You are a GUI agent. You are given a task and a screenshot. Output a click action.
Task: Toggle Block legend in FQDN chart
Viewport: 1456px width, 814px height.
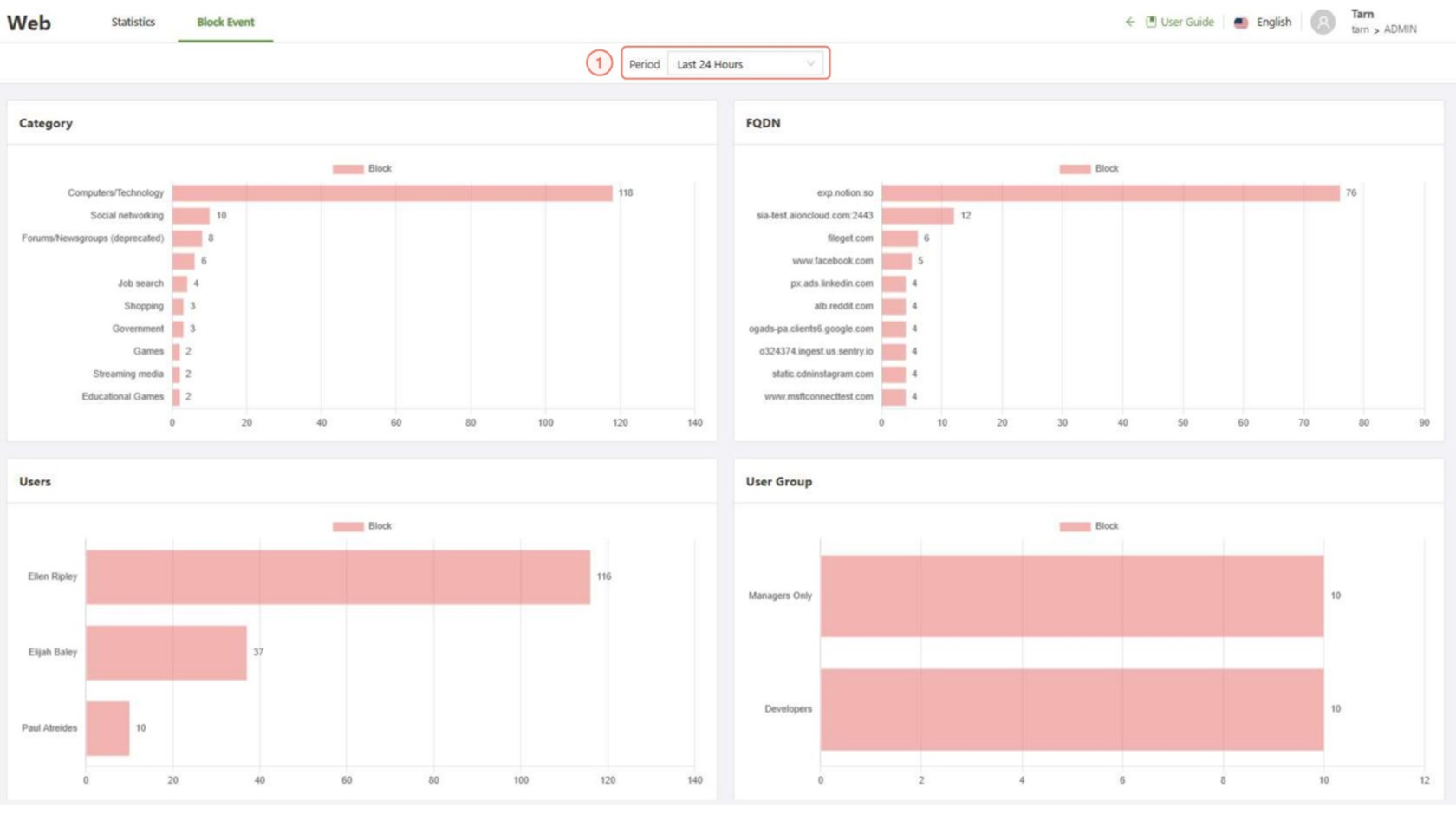tap(1089, 169)
